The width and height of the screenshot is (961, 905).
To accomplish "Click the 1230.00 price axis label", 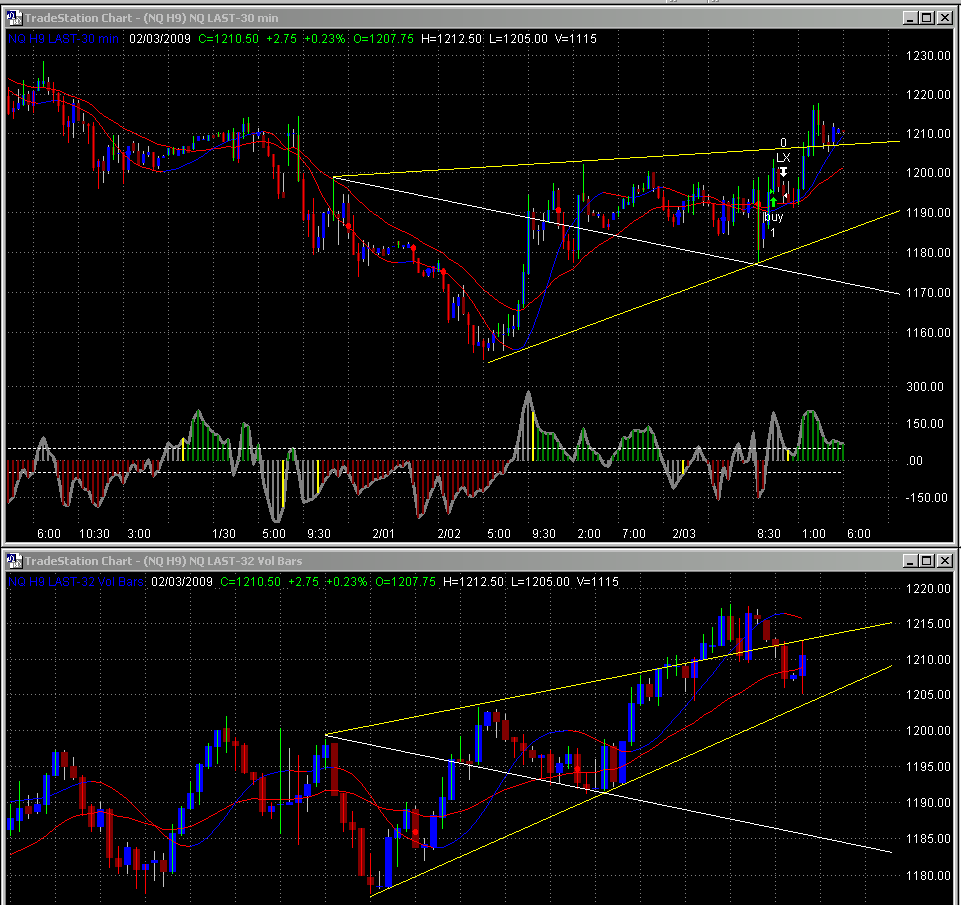I will (928, 56).
